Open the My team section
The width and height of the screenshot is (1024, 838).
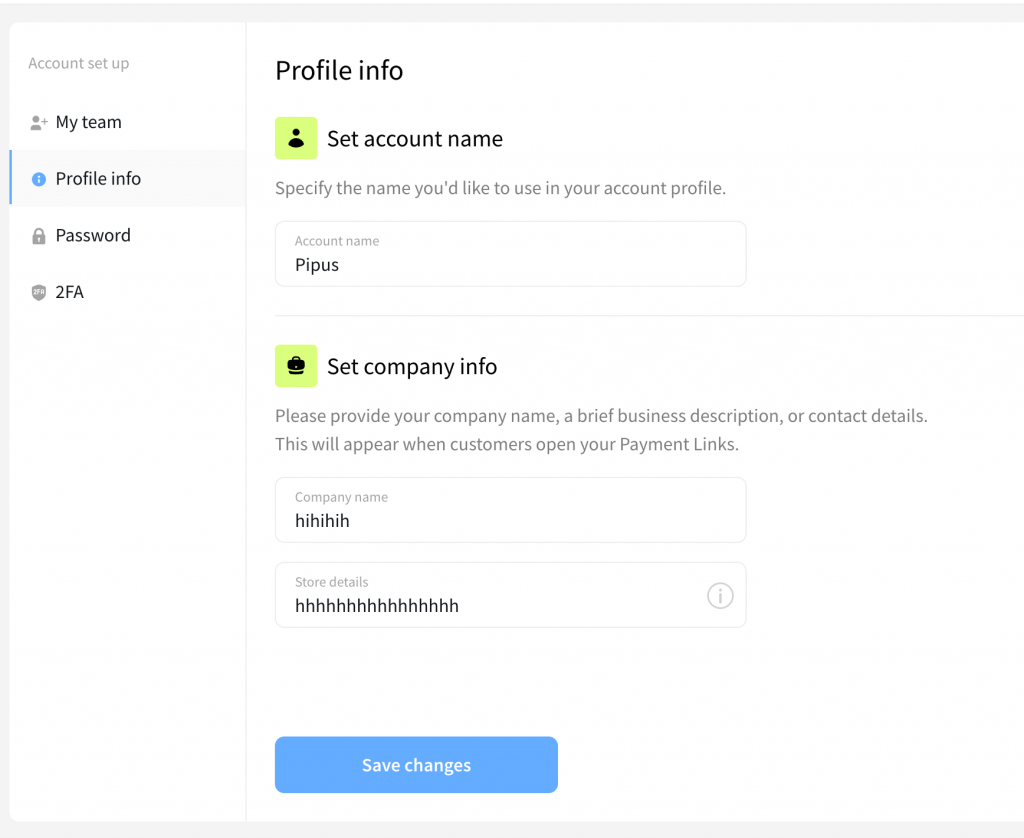tap(88, 122)
